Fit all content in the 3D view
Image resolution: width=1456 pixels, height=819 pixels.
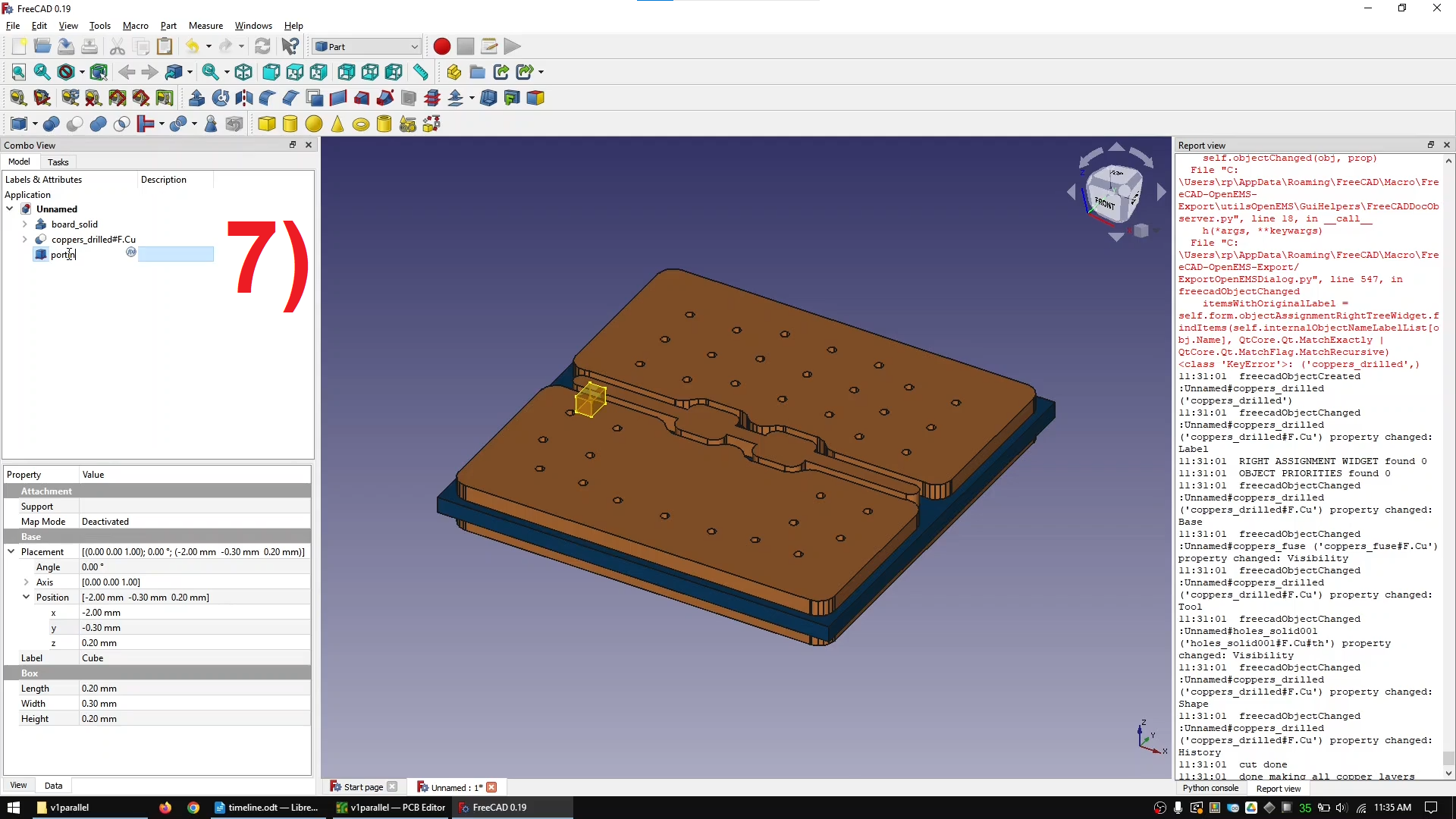tap(18, 72)
